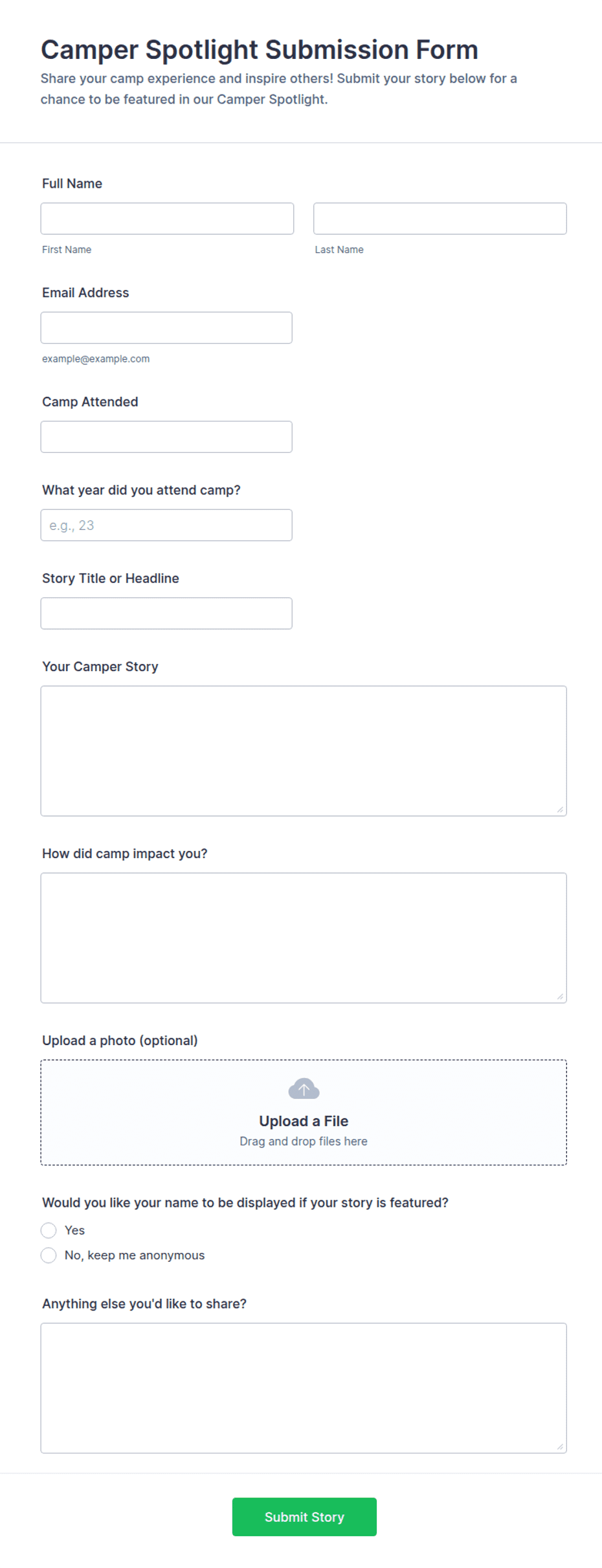Image resolution: width=602 pixels, height=1568 pixels.
Task: Grab the Camper Story textarea resize handle
Action: click(x=560, y=810)
